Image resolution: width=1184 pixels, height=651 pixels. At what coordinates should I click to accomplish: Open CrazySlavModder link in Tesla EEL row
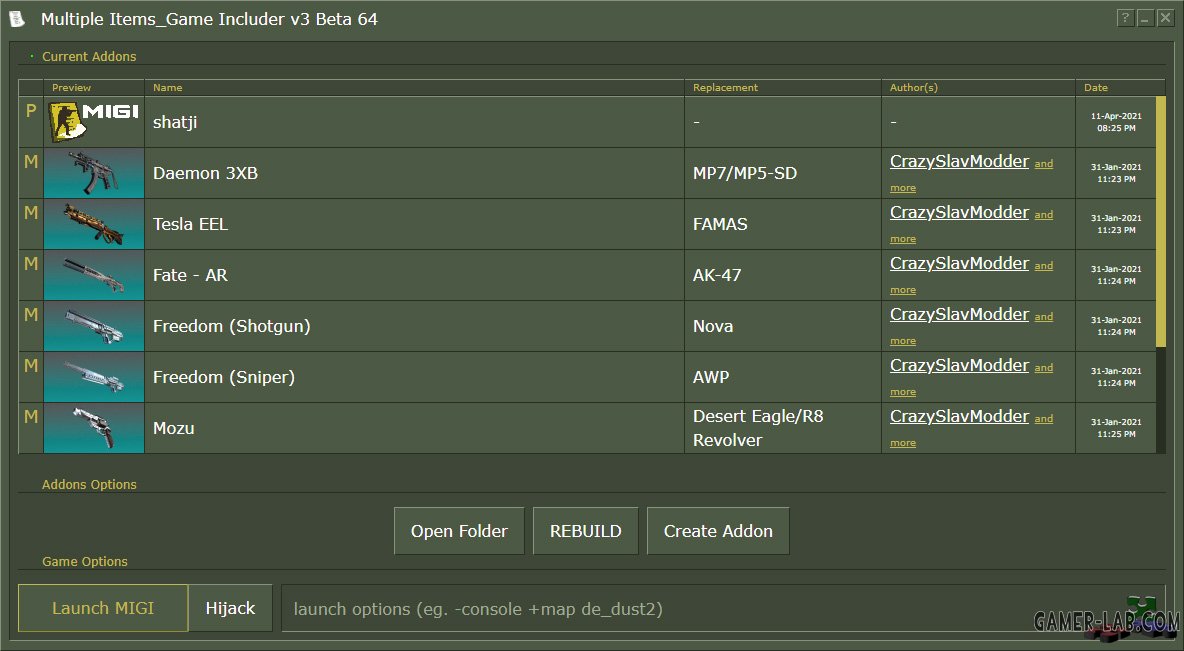(959, 213)
